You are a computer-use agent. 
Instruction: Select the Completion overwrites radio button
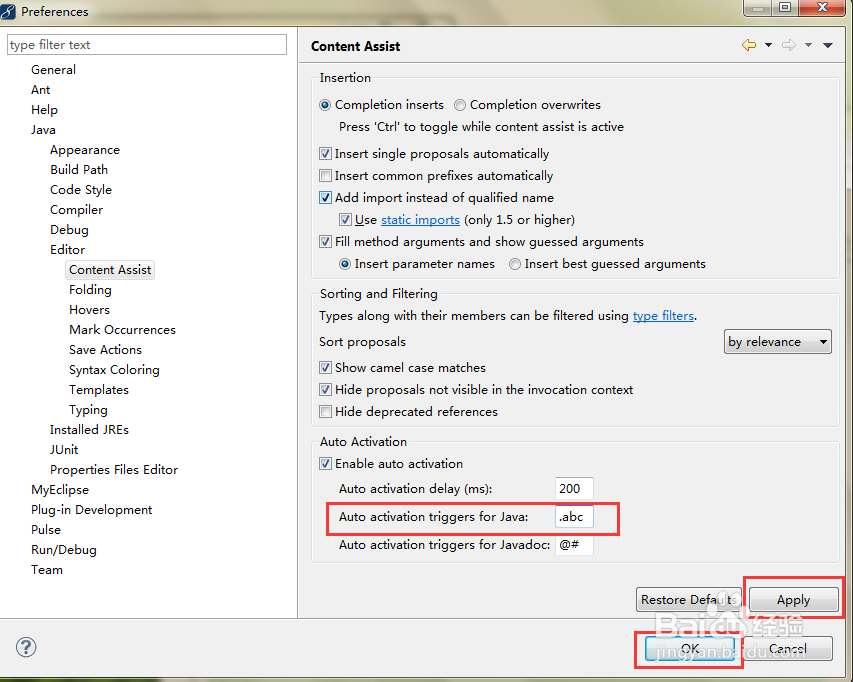click(x=460, y=105)
